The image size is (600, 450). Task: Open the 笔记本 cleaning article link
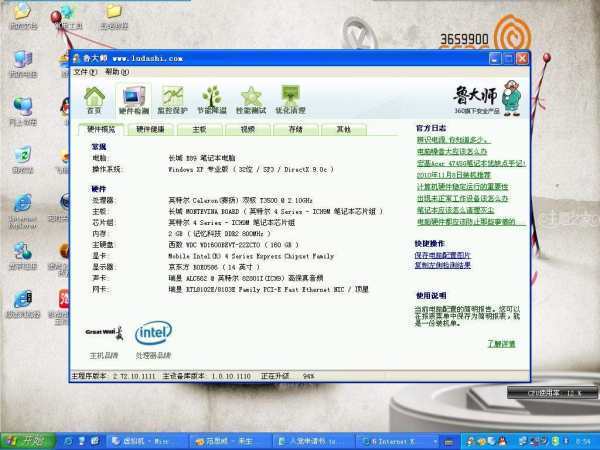click(x=455, y=210)
